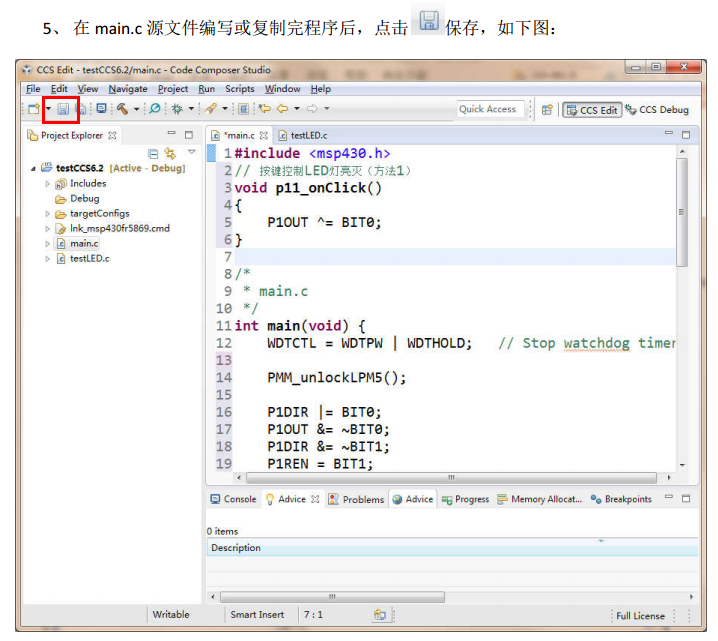The image size is (718, 641).
Task: Click Collapse All in Project Explorer
Action: tap(153, 153)
